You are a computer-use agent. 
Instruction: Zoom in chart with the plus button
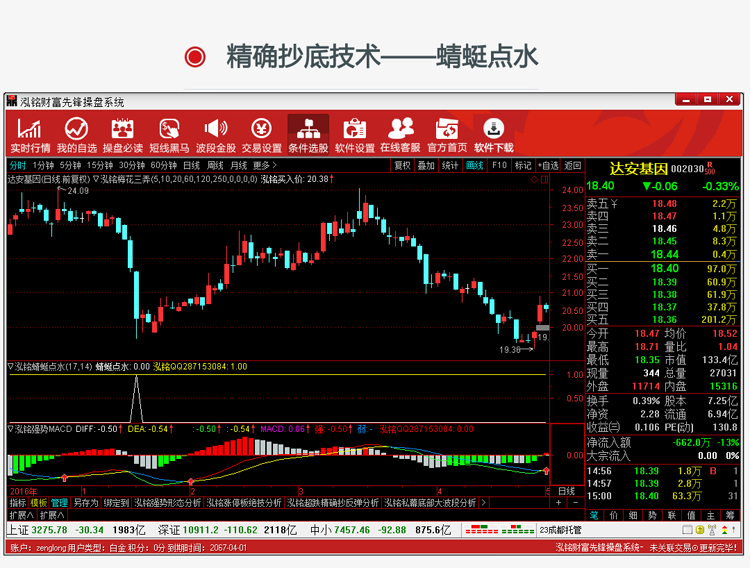559,502
